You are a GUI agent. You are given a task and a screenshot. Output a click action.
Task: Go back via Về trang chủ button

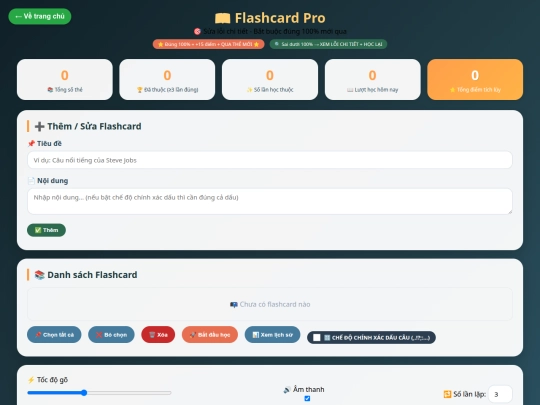pyautogui.click(x=40, y=16)
